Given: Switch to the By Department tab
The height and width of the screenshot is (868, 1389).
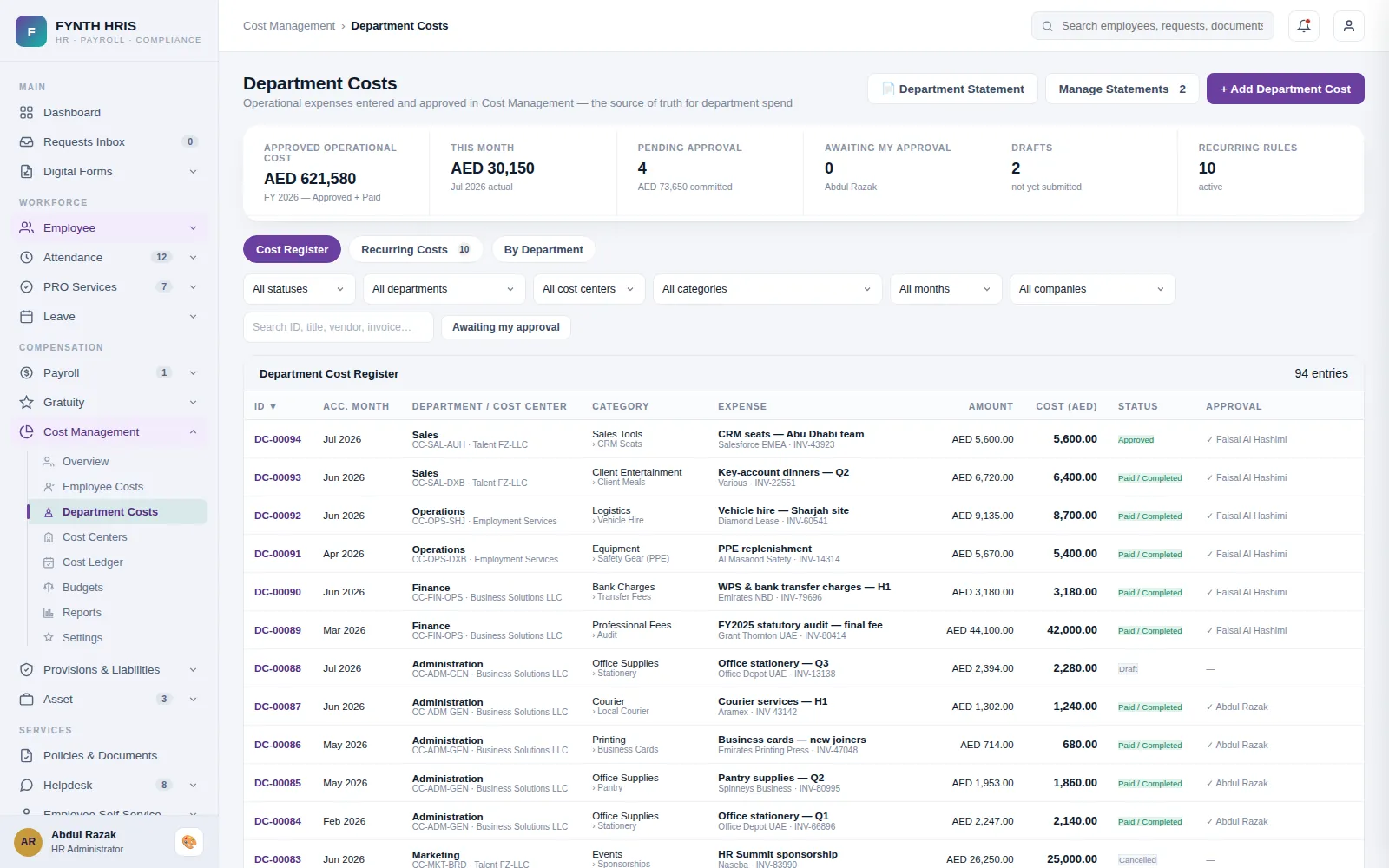Looking at the screenshot, I should tap(543, 250).
